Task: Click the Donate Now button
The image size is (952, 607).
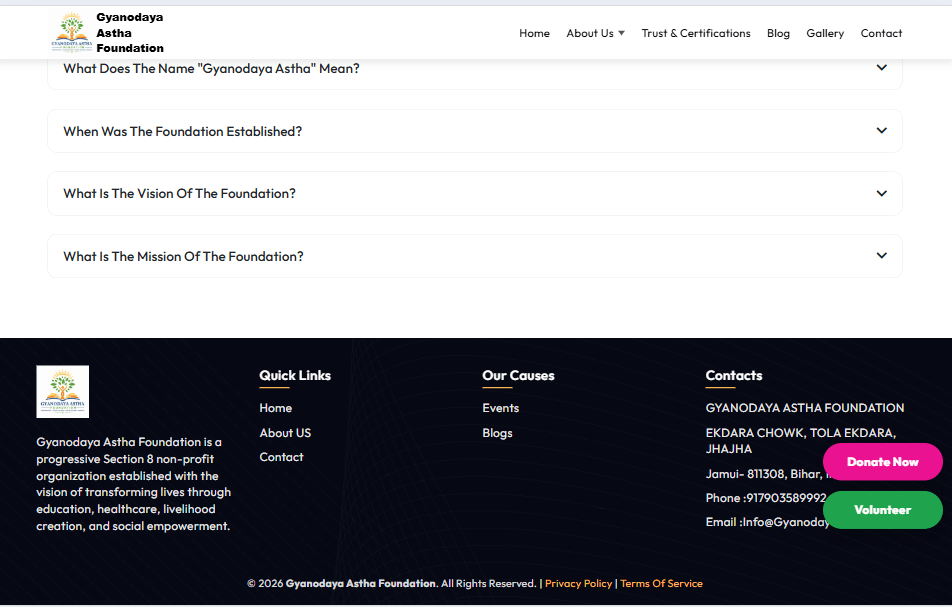Action: point(883,462)
